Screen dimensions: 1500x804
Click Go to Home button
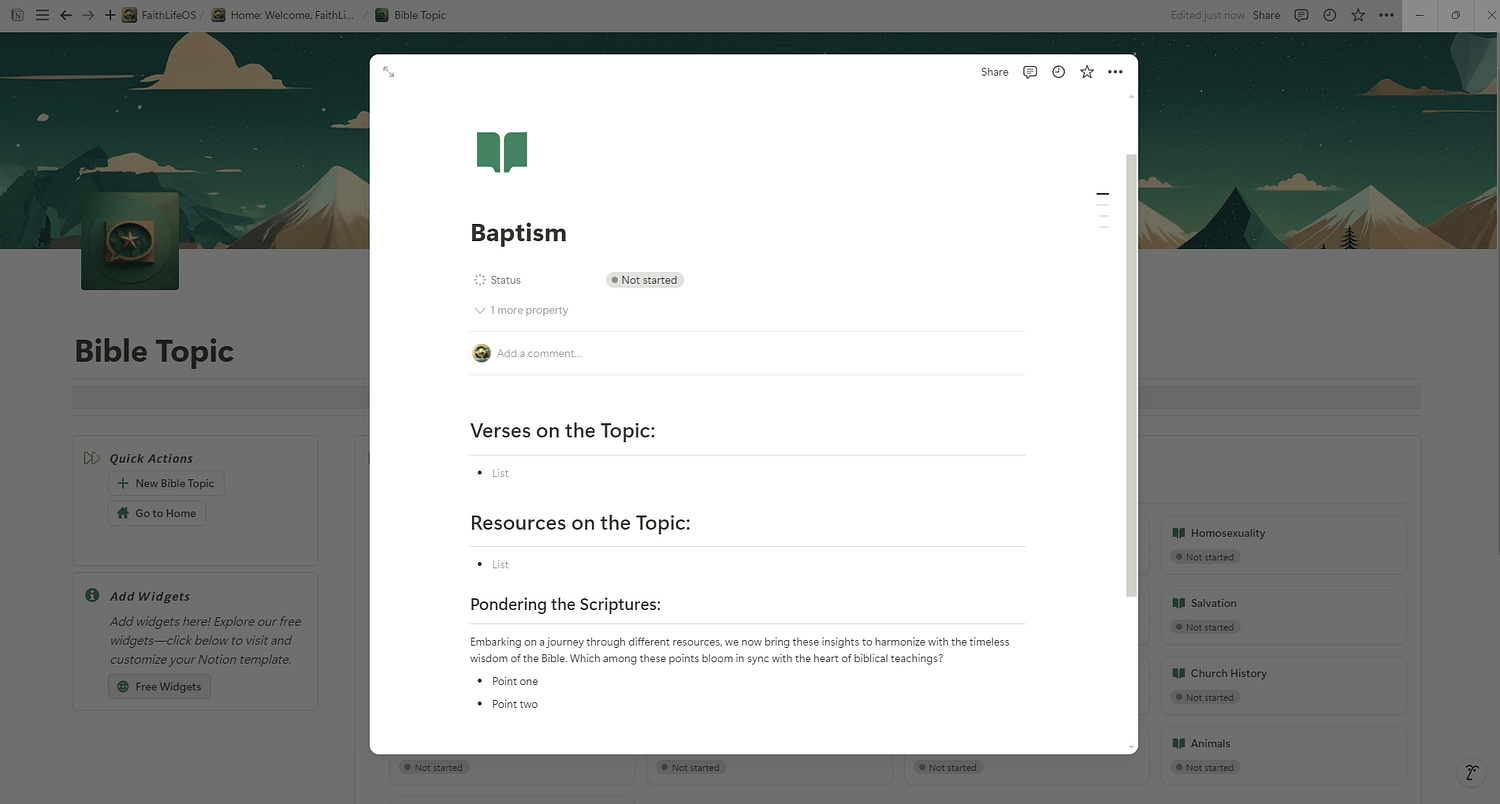(x=157, y=513)
